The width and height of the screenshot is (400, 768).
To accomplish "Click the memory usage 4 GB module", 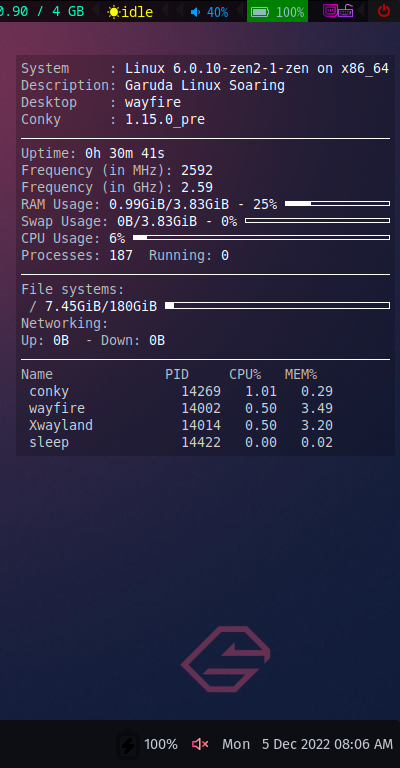I will tap(42, 11).
